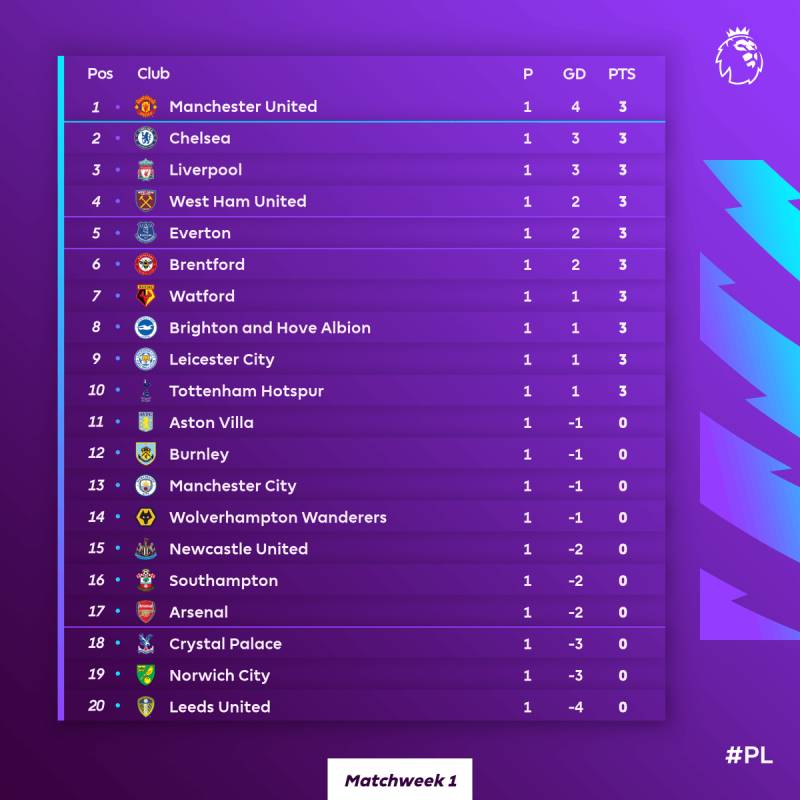Select the Arsenal crest icon

pyautogui.click(x=146, y=612)
